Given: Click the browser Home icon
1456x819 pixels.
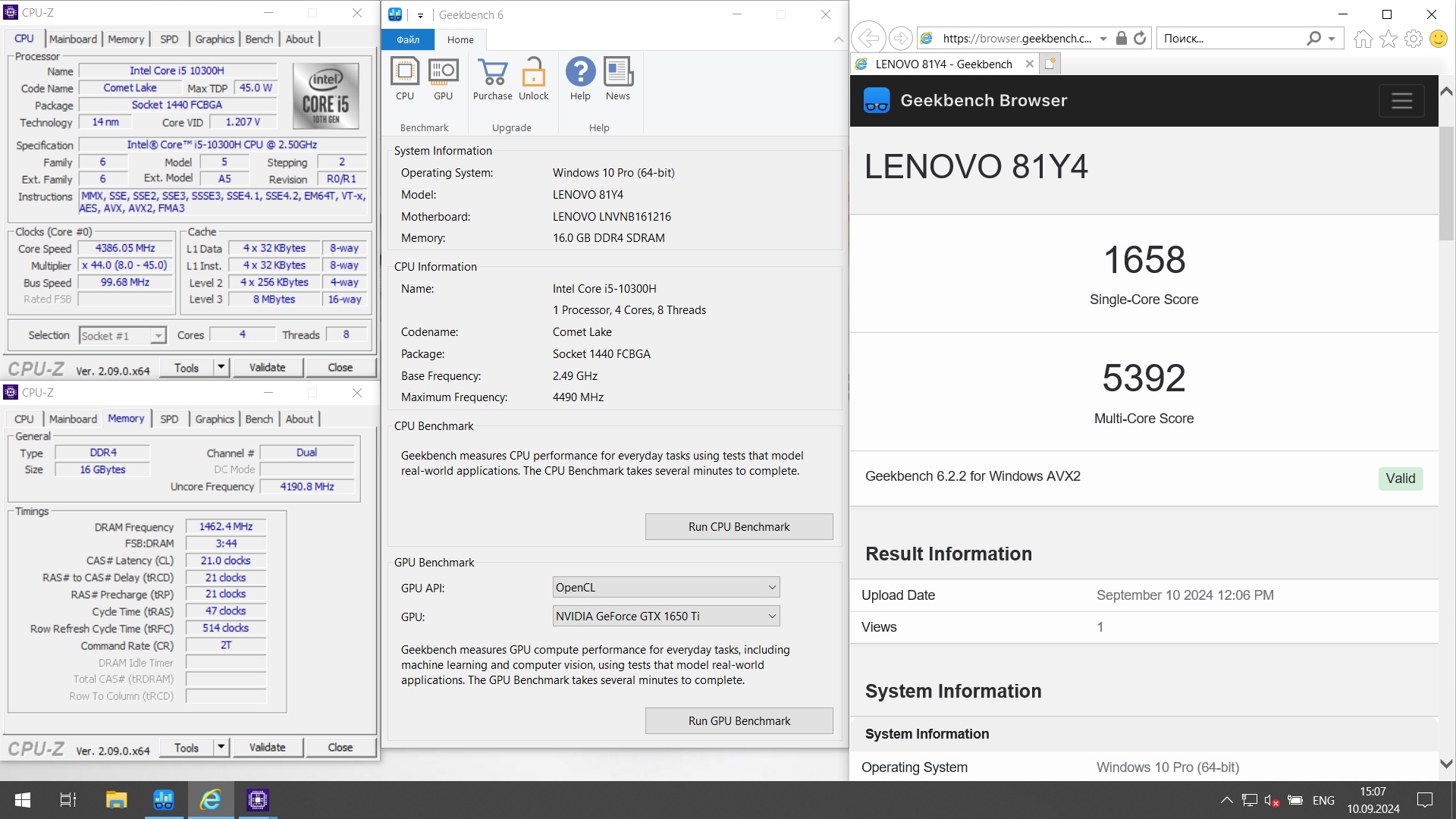Looking at the screenshot, I should [x=1363, y=39].
